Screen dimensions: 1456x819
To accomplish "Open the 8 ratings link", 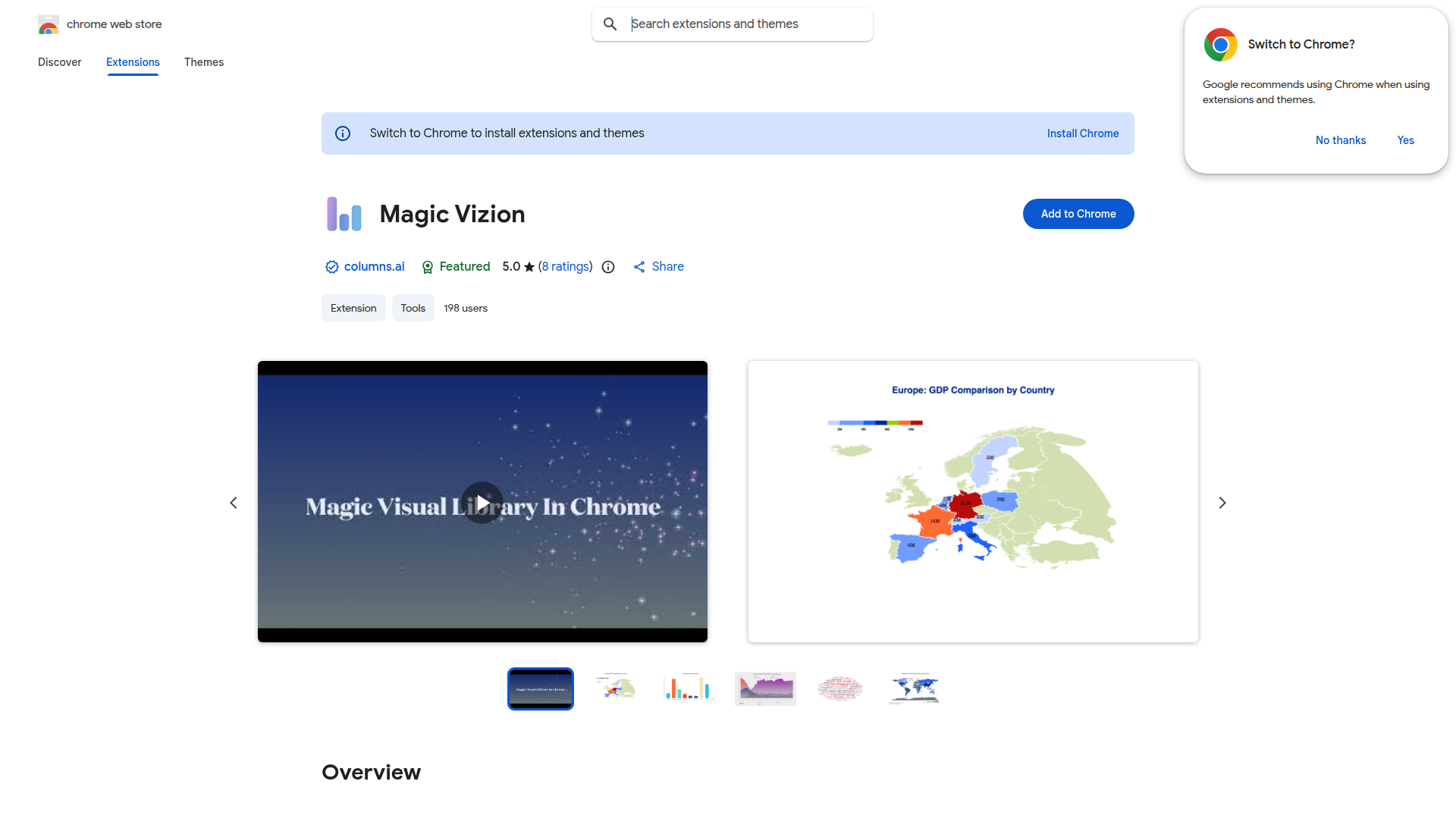I will point(566,267).
